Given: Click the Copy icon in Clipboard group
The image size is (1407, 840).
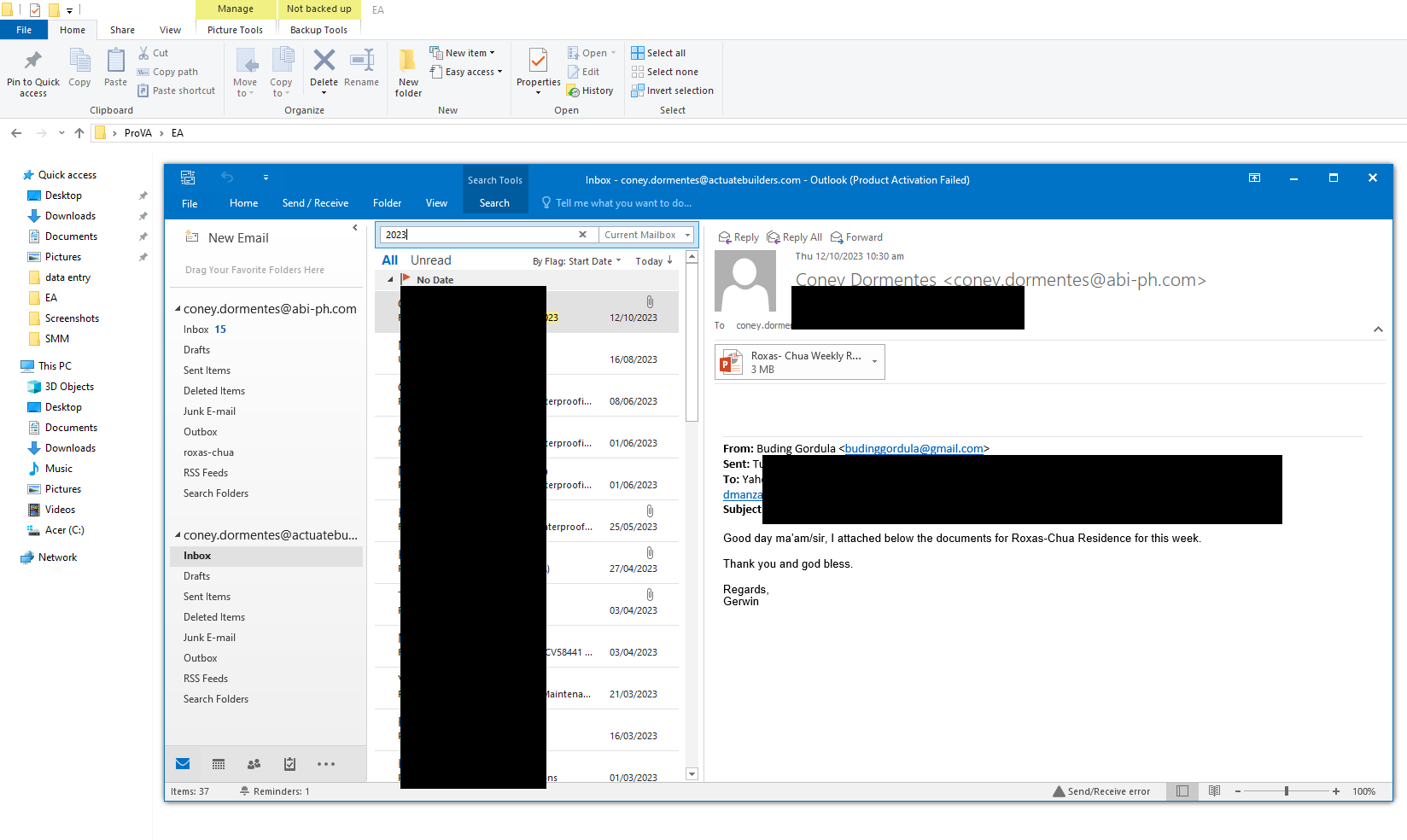Looking at the screenshot, I should [x=79, y=61].
